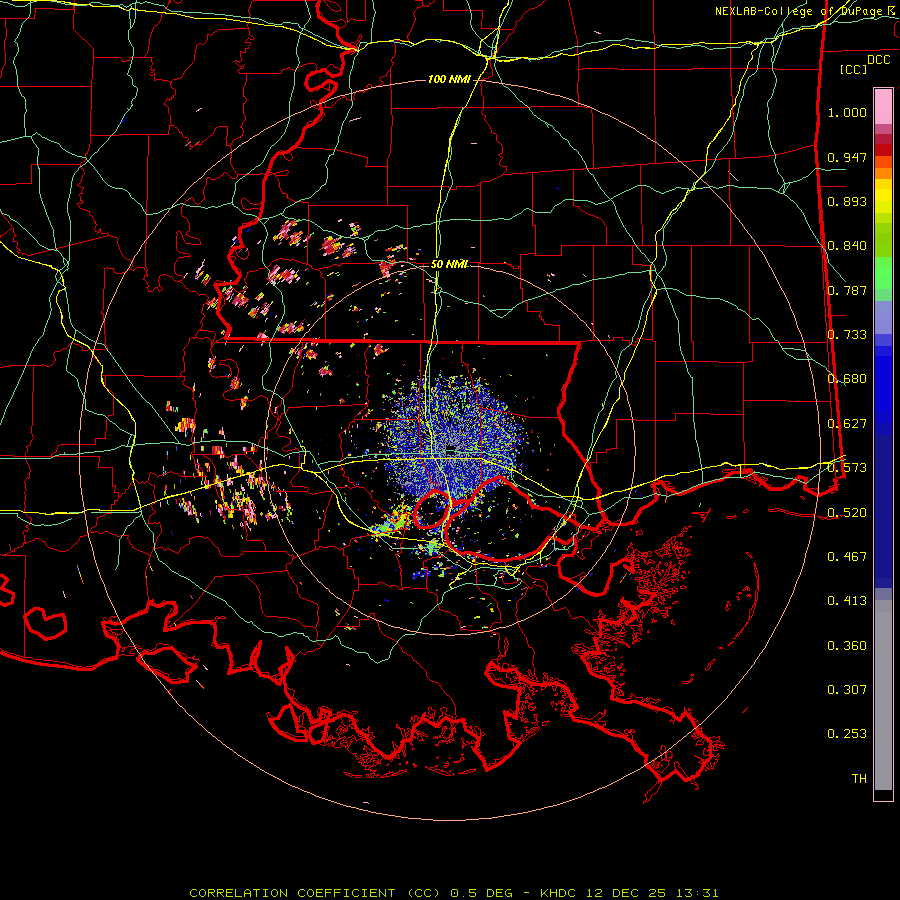Screen dimensions: 900x900
Task: Select the 0.947 legend value
Action: pyautogui.click(x=847, y=157)
